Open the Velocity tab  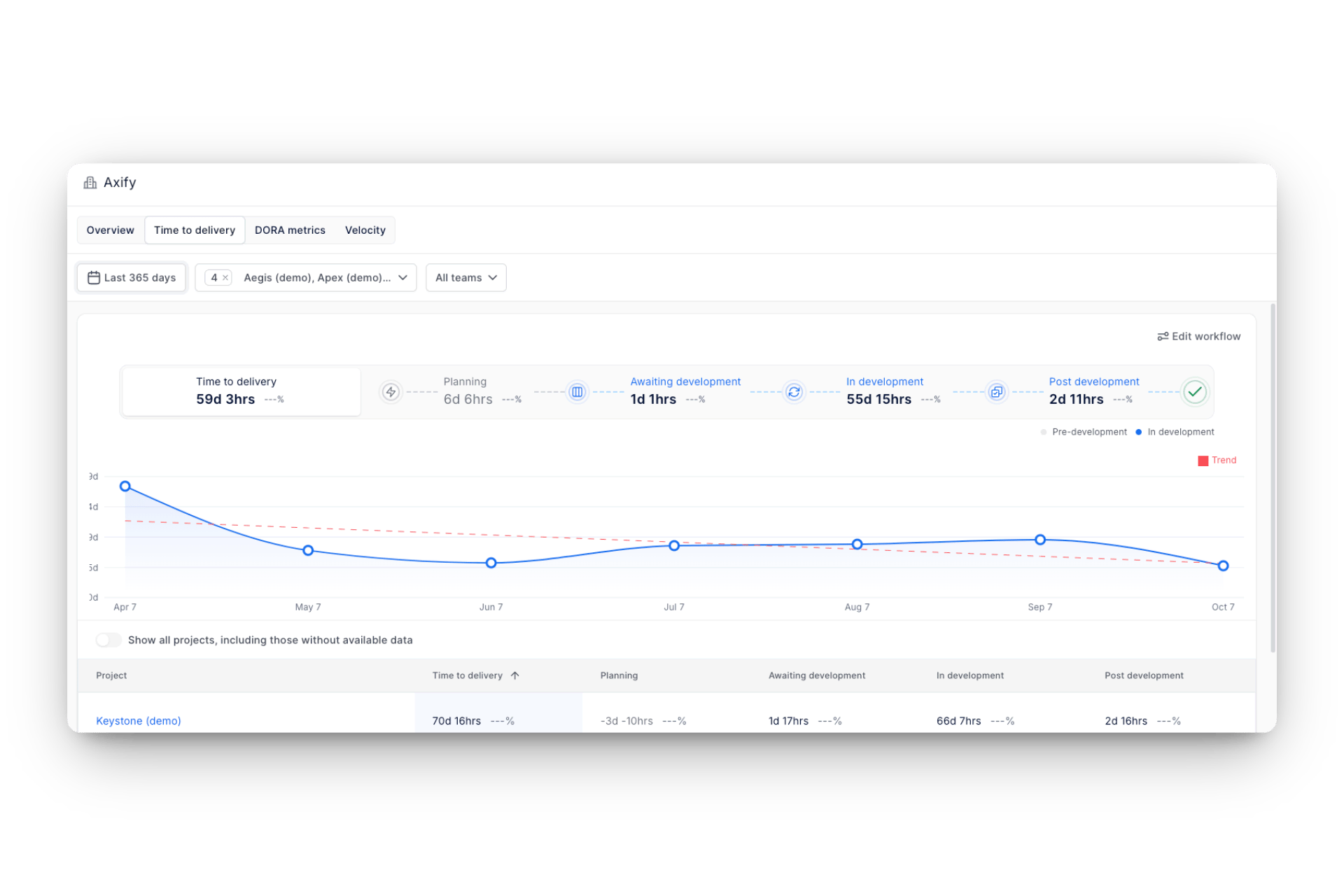click(365, 230)
